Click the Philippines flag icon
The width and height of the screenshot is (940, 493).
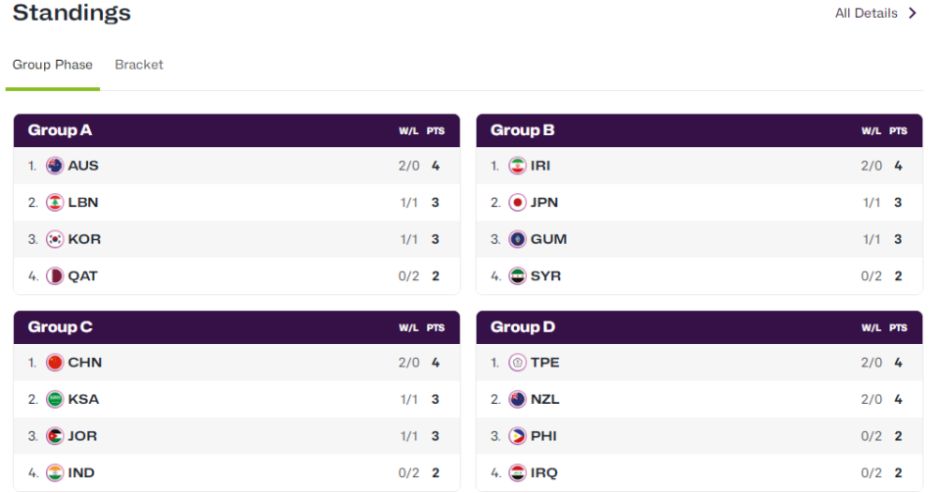(517, 436)
